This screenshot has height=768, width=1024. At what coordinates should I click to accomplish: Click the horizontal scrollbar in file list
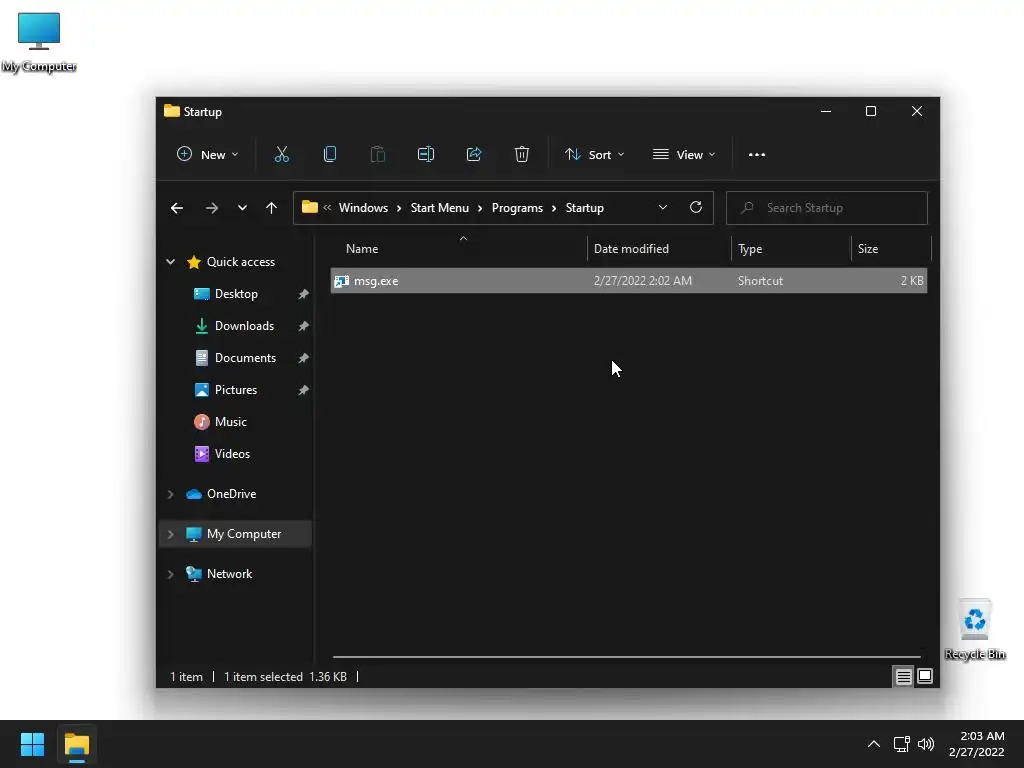pos(626,657)
